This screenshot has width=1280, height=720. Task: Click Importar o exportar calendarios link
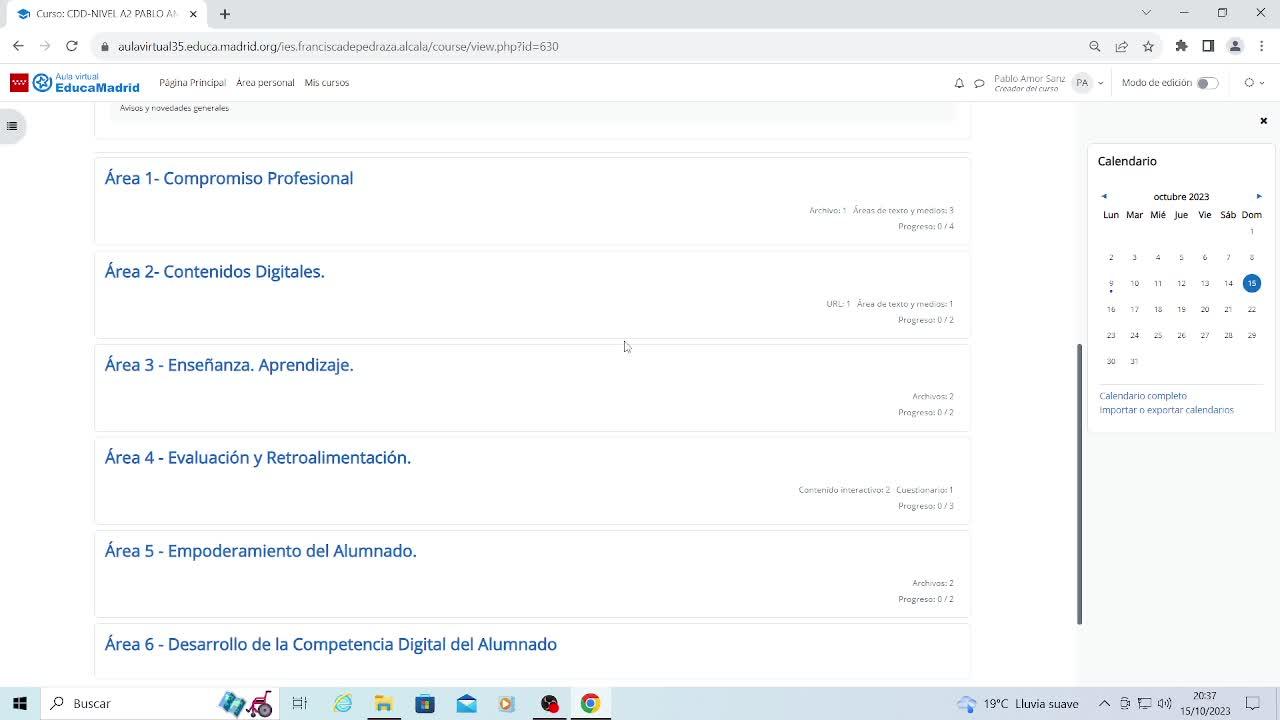[x=1166, y=410]
